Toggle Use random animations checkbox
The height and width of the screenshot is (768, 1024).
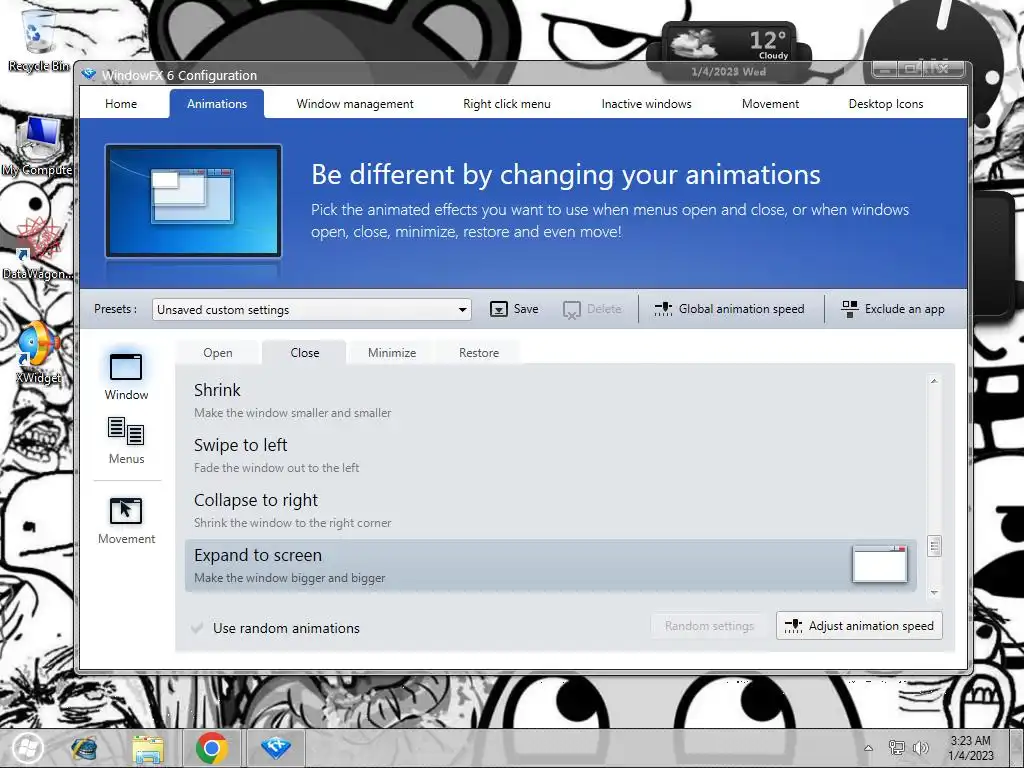pyautogui.click(x=197, y=628)
